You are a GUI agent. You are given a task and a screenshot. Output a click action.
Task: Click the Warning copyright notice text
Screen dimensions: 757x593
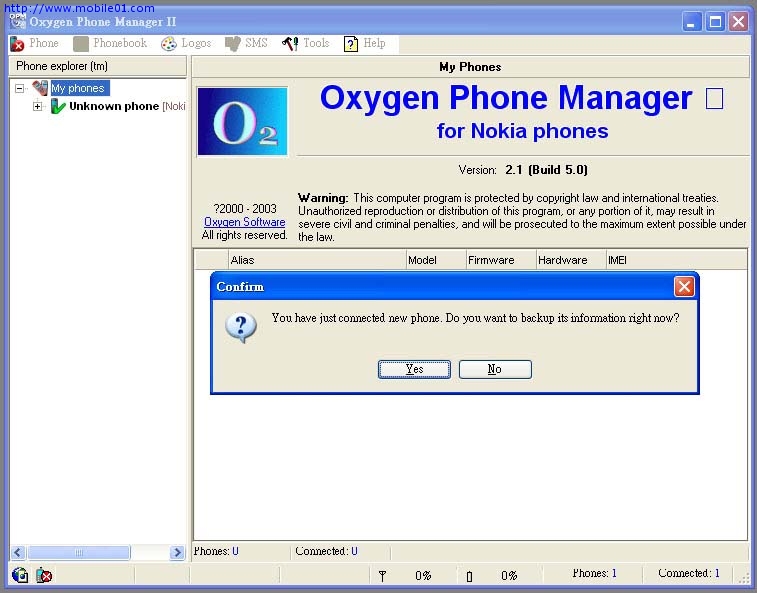pos(522,217)
